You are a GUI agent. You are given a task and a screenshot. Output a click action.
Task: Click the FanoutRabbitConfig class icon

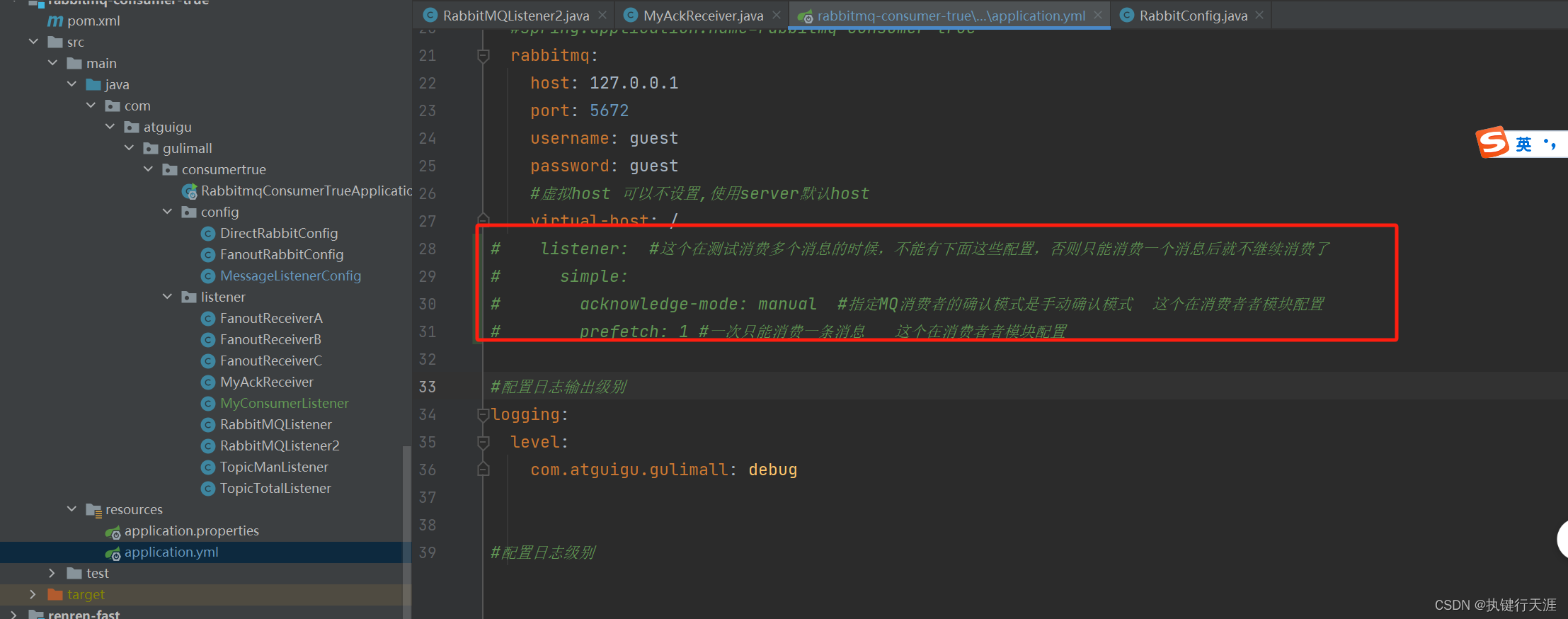coord(208,255)
